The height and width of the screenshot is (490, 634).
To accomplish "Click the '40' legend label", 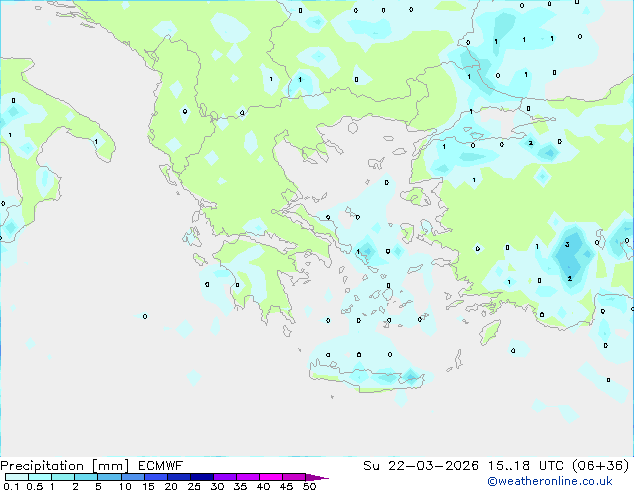I will coord(263,486).
